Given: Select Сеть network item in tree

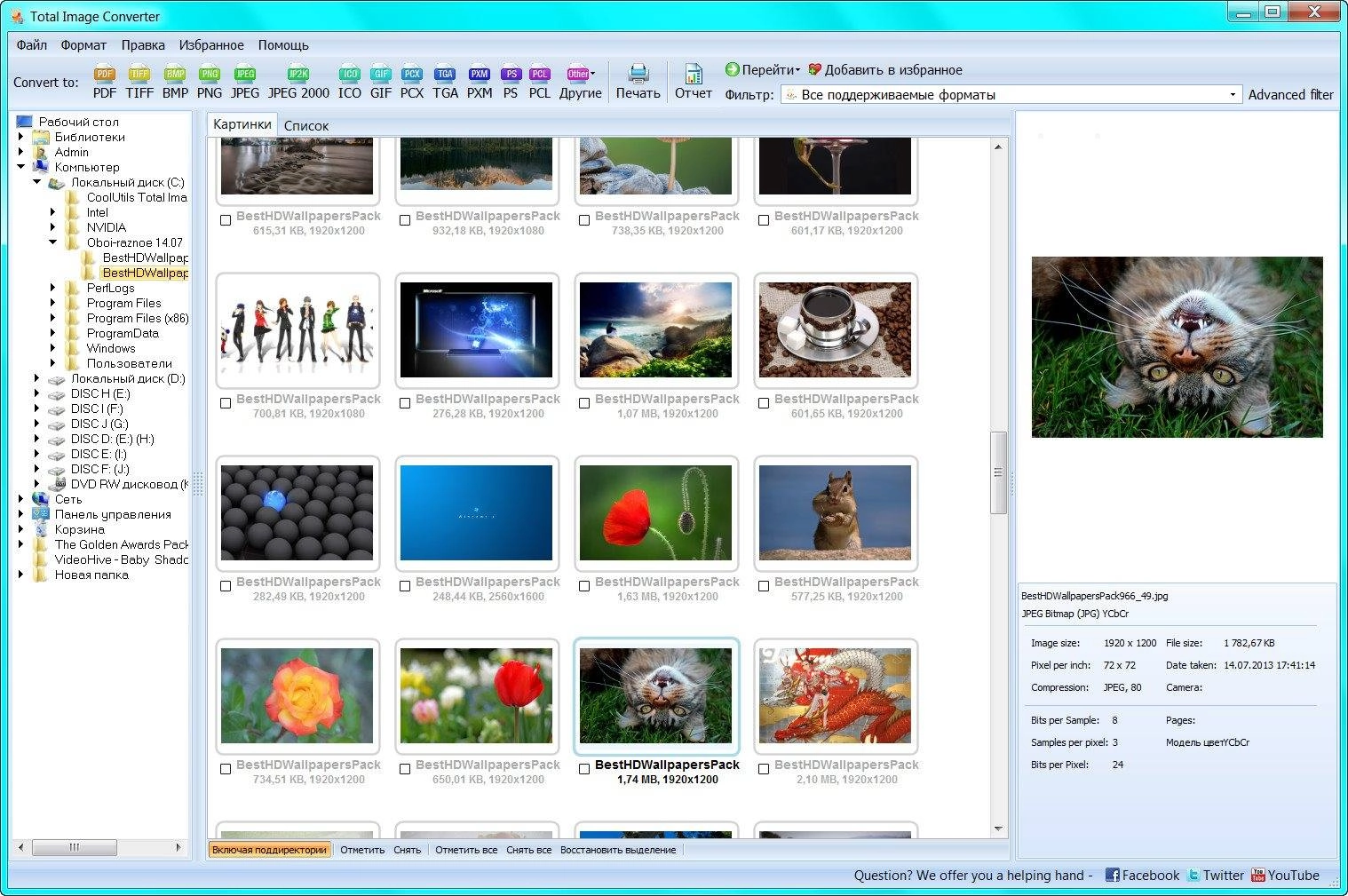Looking at the screenshot, I should click(57, 499).
